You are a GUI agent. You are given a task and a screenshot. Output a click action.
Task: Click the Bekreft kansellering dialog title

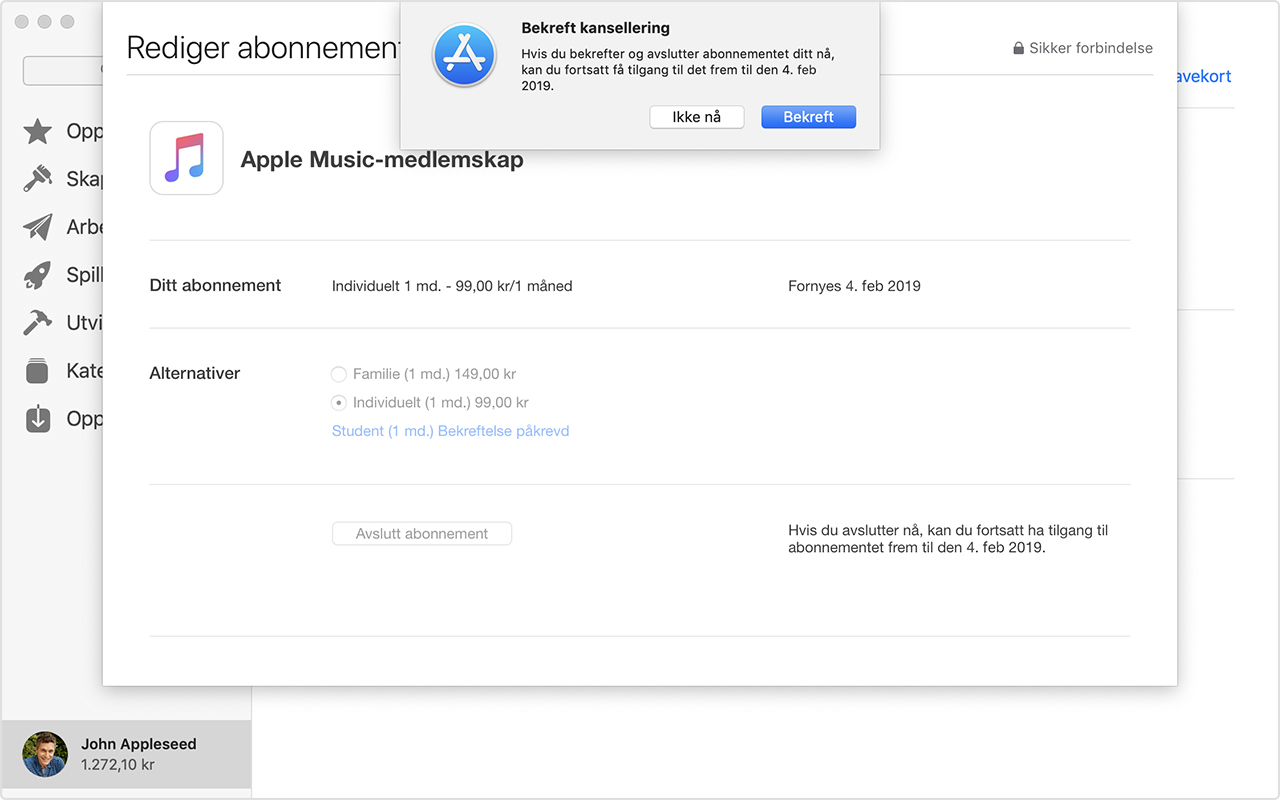(x=596, y=28)
